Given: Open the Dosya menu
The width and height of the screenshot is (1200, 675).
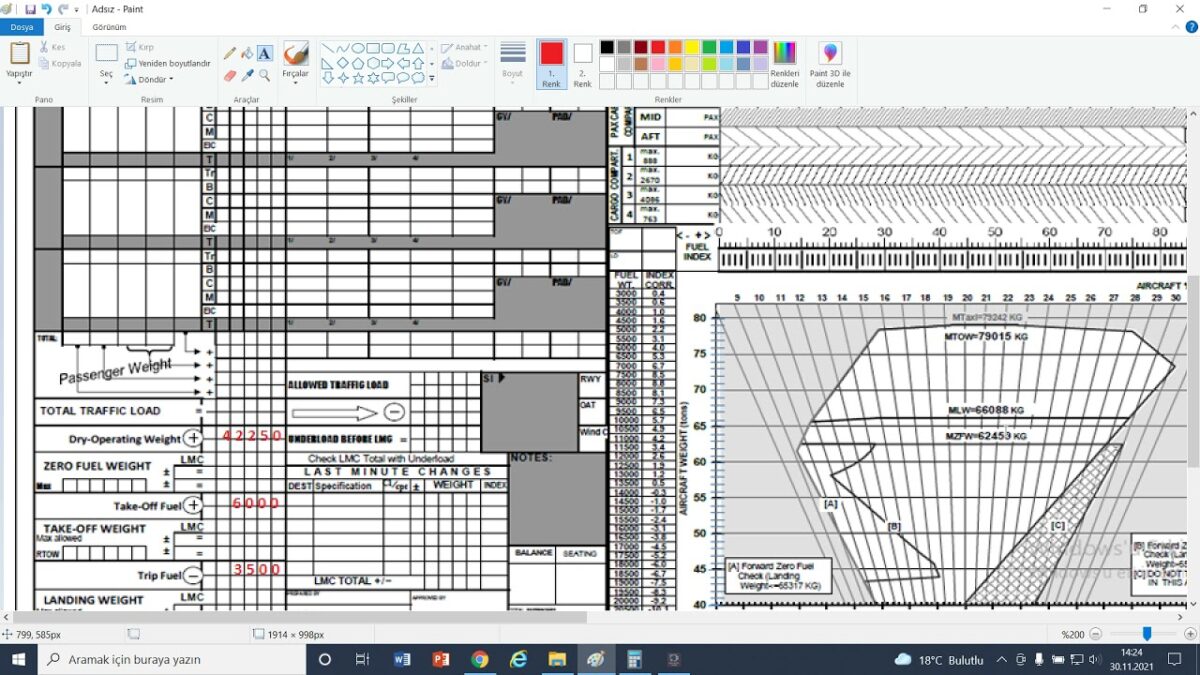Looking at the screenshot, I should point(21,27).
